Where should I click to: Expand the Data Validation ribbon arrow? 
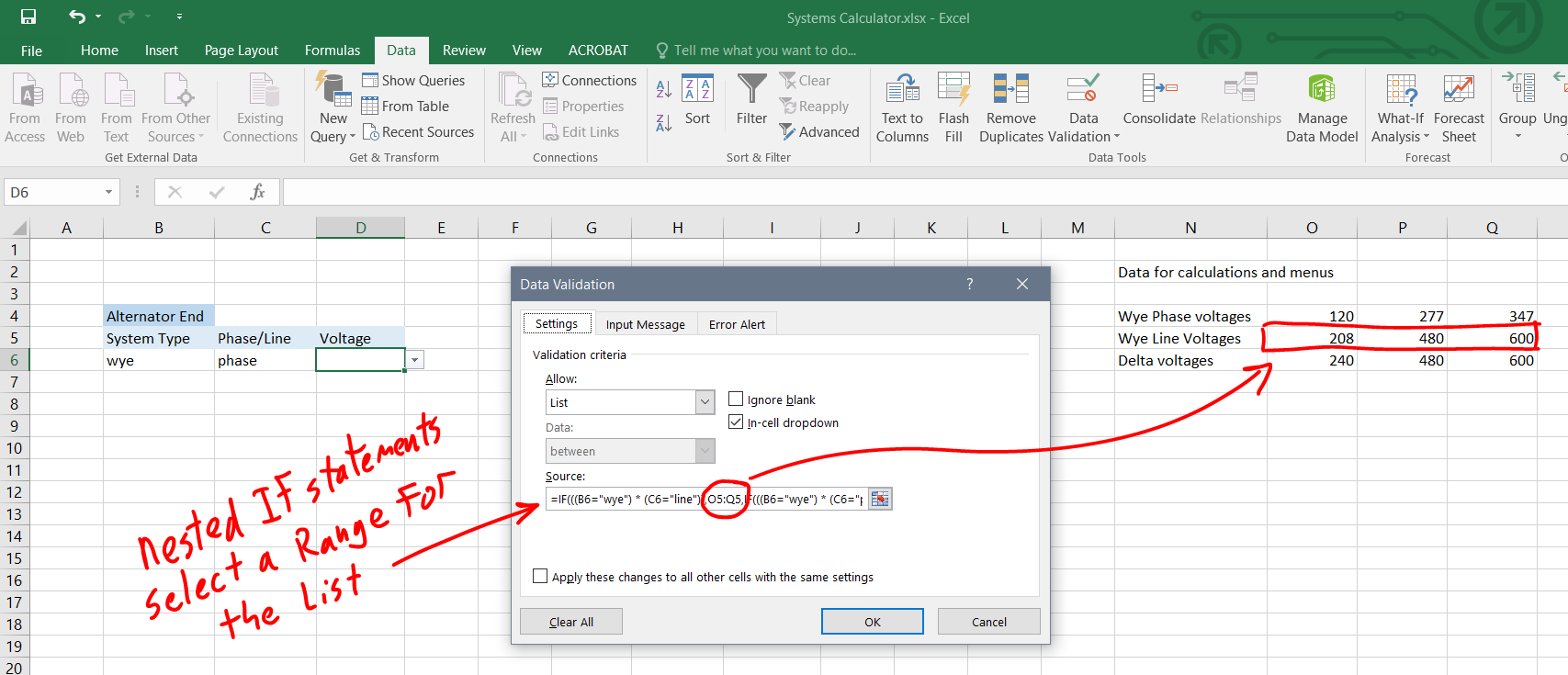click(1117, 137)
